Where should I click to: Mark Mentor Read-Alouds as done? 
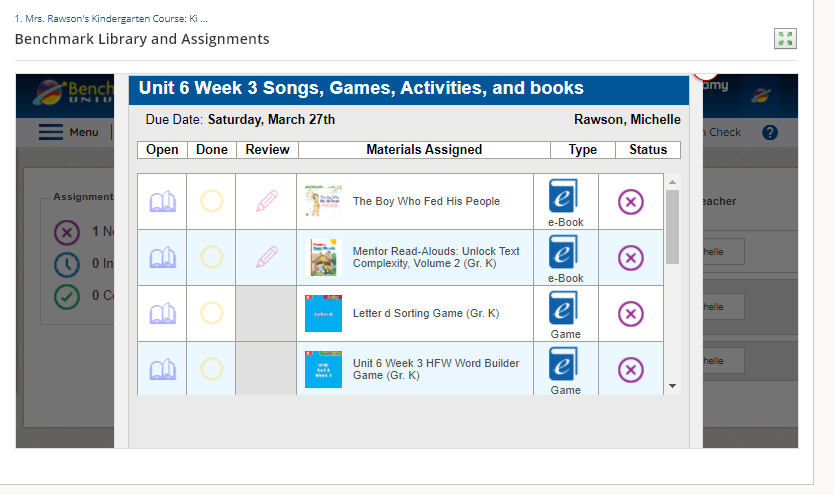211,258
